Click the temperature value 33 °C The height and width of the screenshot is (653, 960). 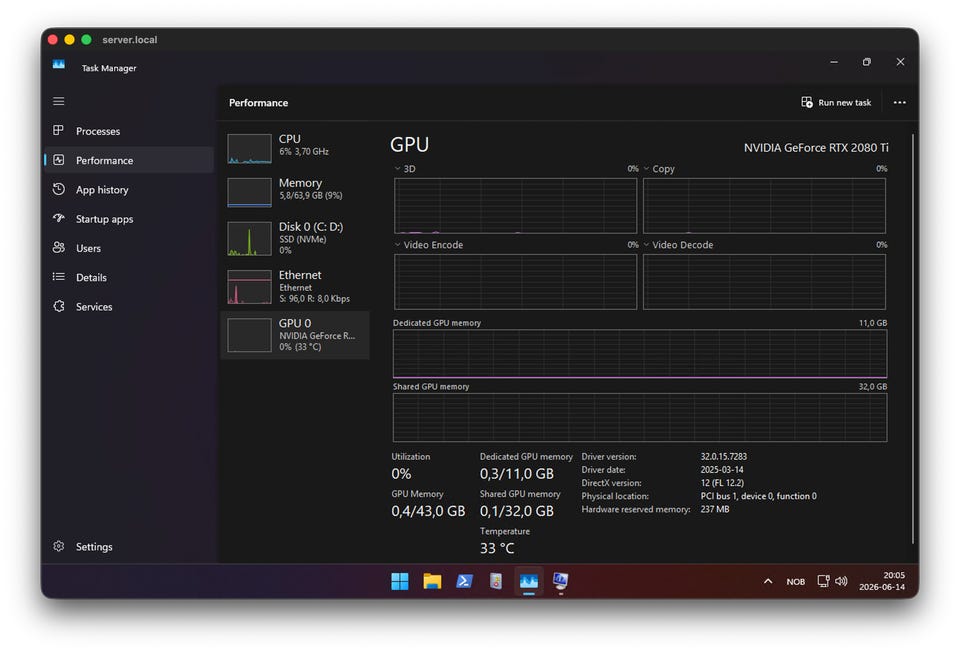pos(497,548)
